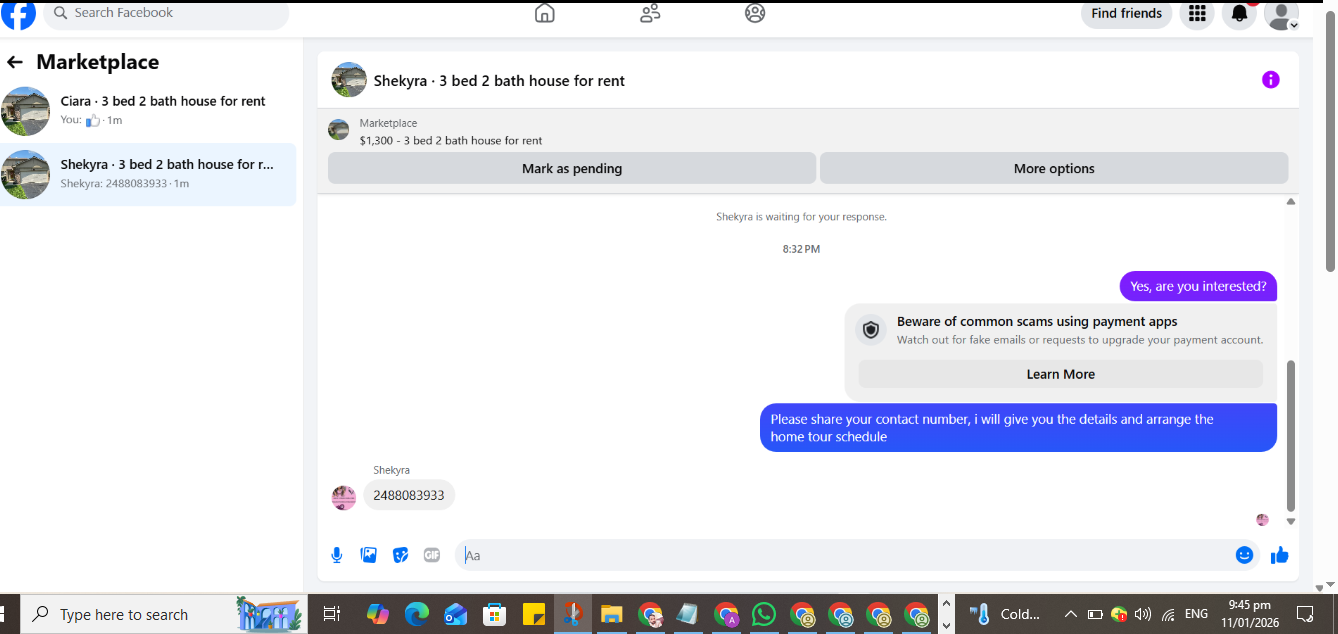1338x634 pixels.
Task: Click Mark as pending
Action: coord(572,168)
